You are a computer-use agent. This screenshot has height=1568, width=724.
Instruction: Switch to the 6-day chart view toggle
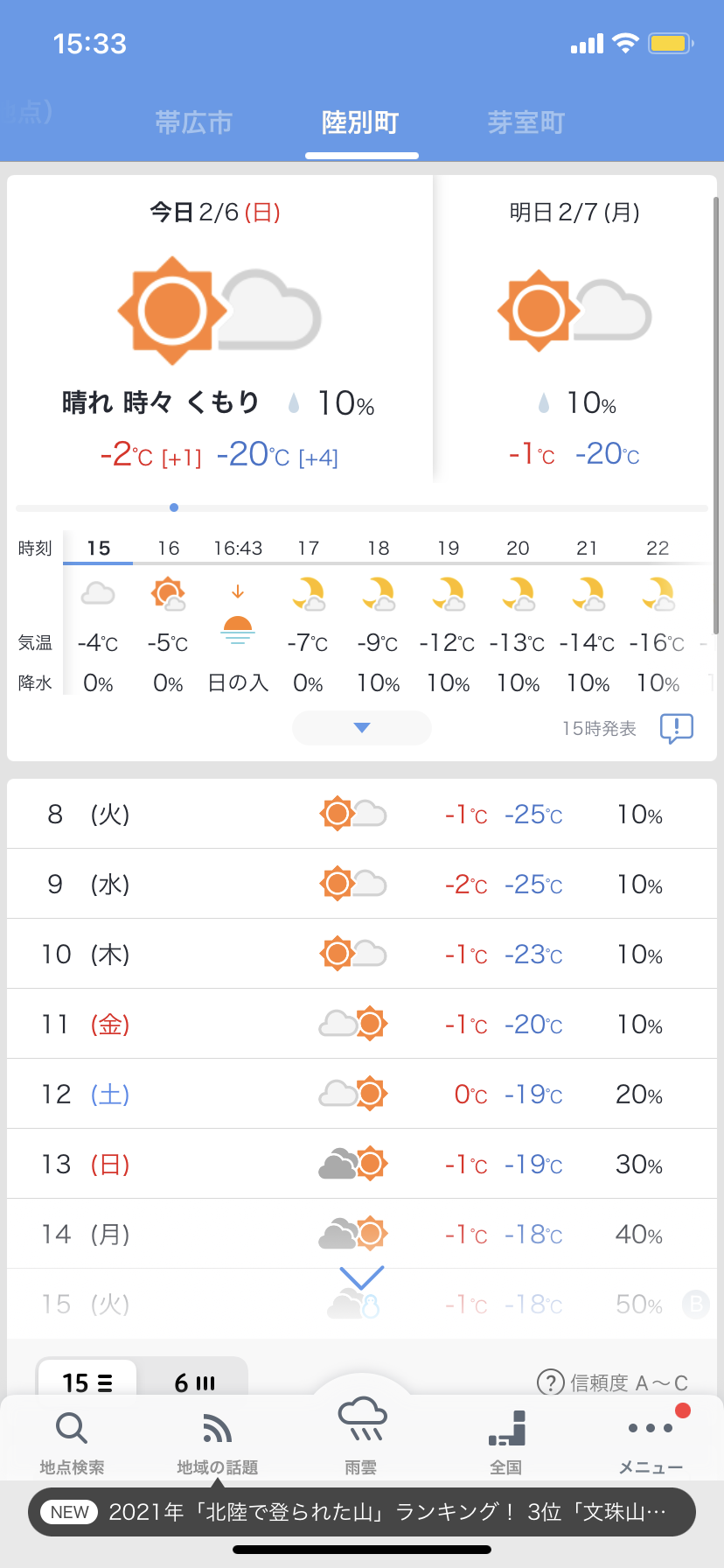(194, 1382)
